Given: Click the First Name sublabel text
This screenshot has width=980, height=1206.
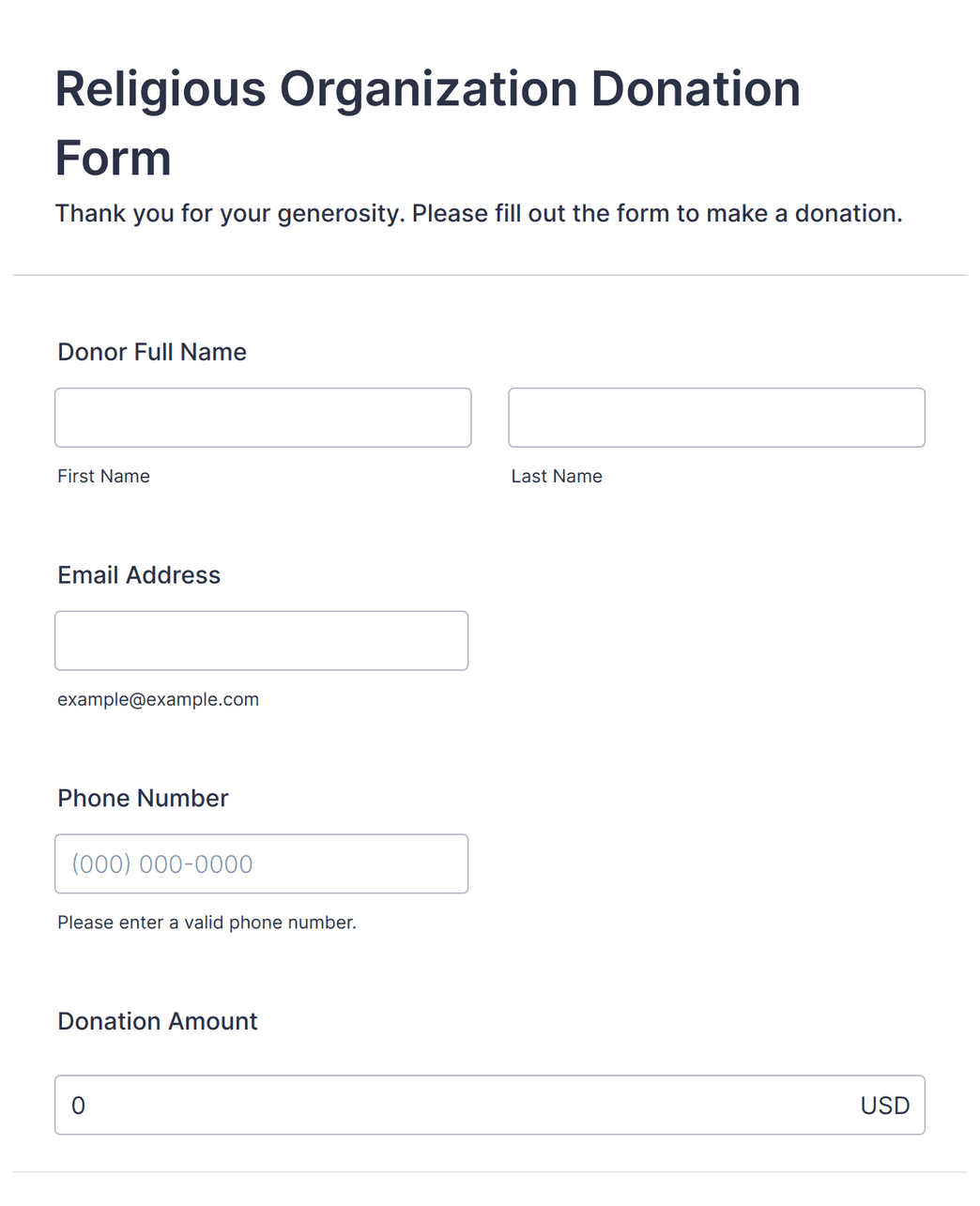Looking at the screenshot, I should click(x=103, y=476).
